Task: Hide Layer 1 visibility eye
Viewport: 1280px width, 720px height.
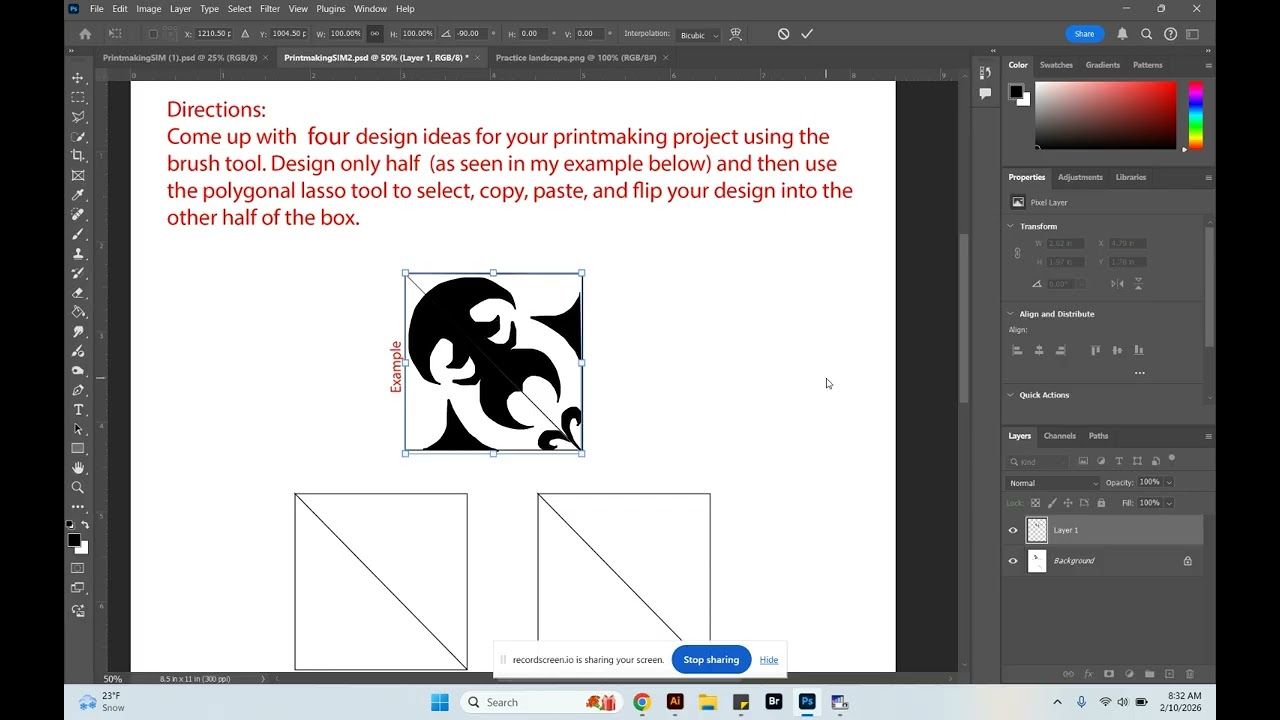Action: 1013,530
